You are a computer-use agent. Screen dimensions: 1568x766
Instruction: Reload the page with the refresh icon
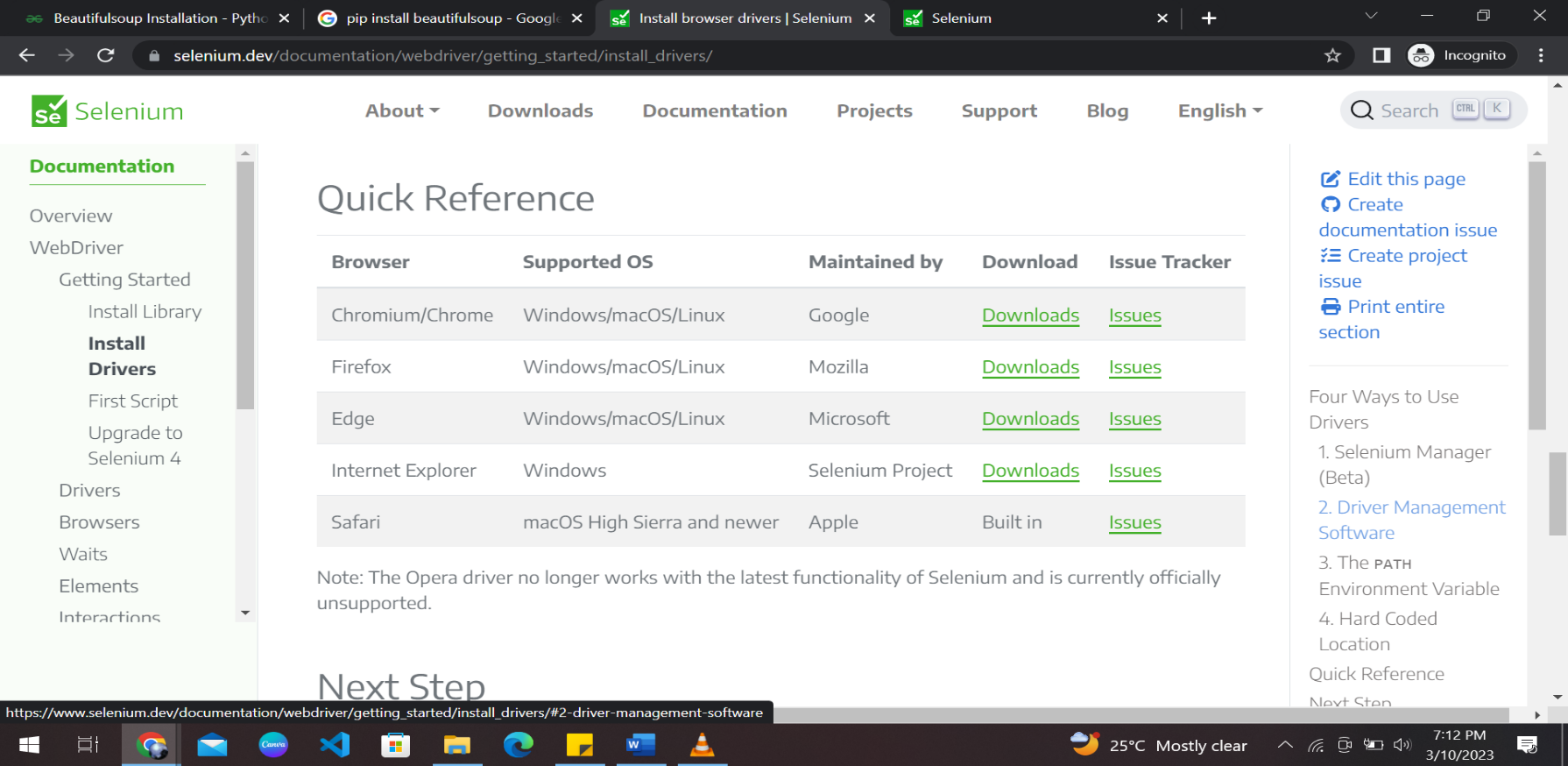click(x=106, y=55)
